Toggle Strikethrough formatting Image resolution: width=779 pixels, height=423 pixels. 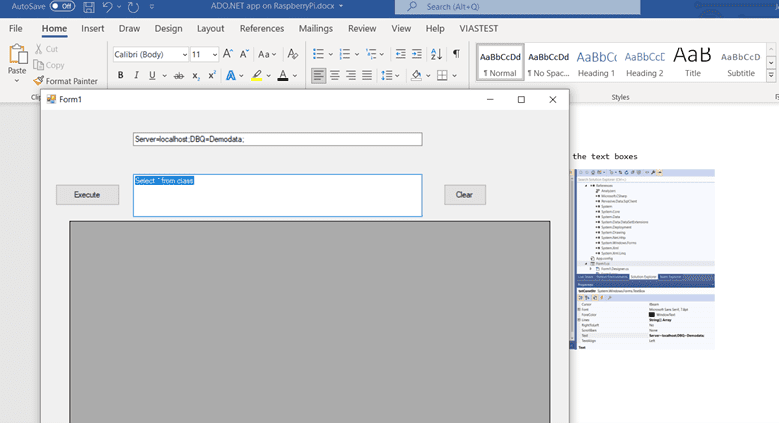(179, 76)
